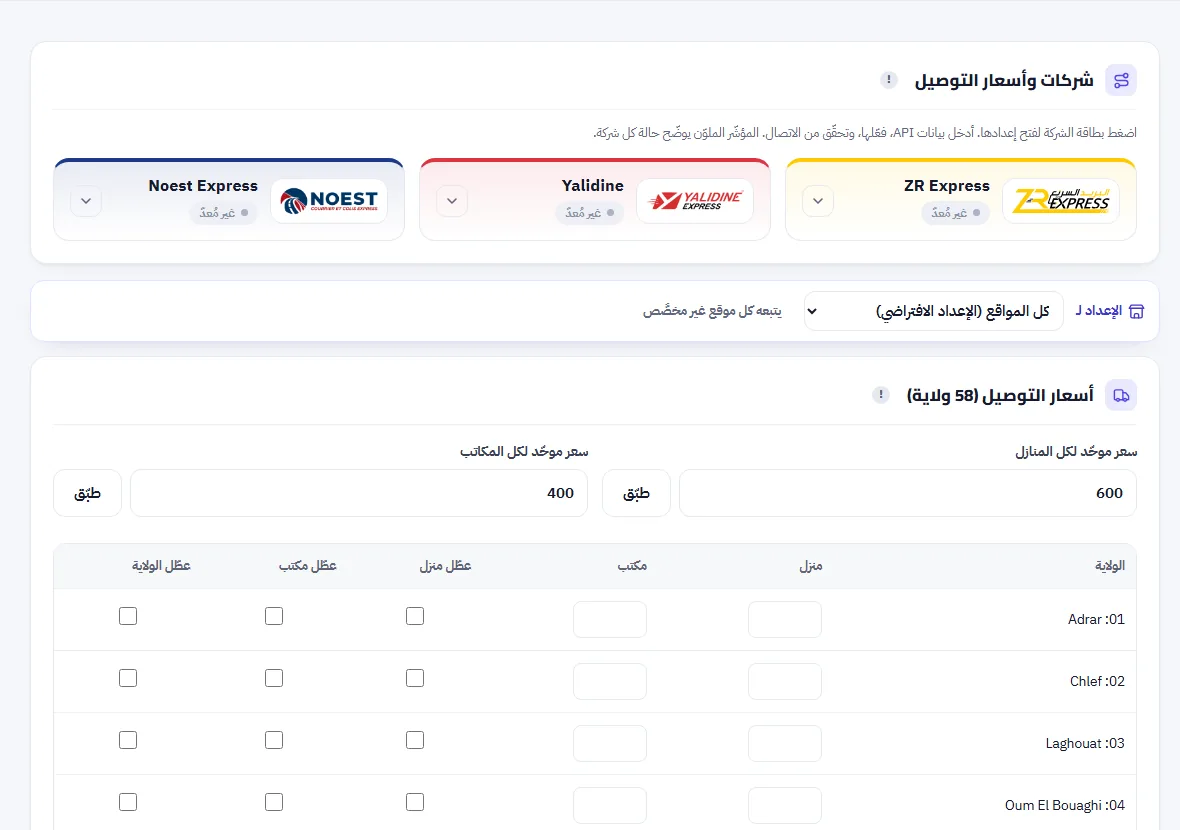The height and width of the screenshot is (830, 1180).
Task: Click the truck icon beside أسعار التوصيل
Action: pyautogui.click(x=1121, y=395)
